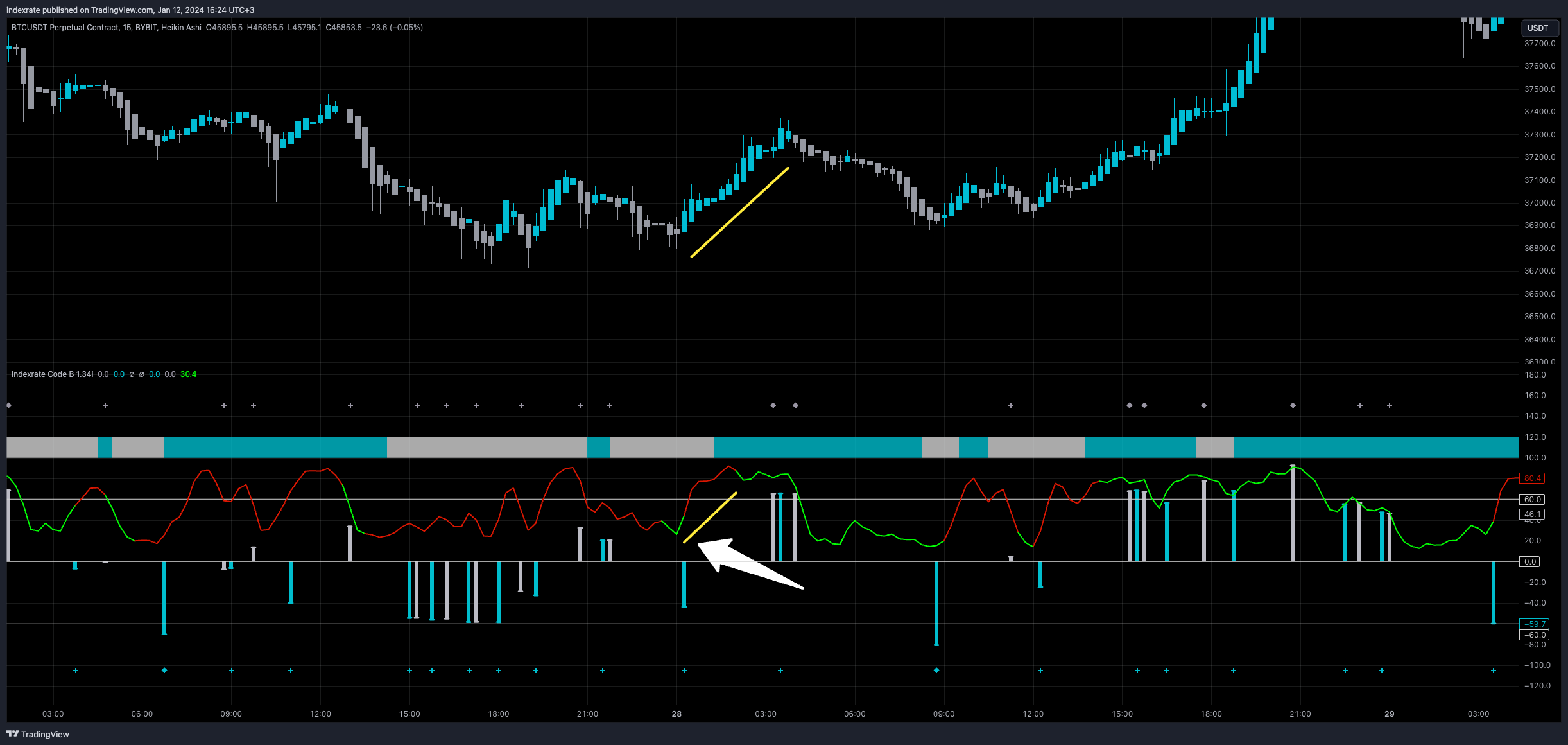Click the date label 28 on time axis
The image size is (1568, 745).
tap(676, 714)
